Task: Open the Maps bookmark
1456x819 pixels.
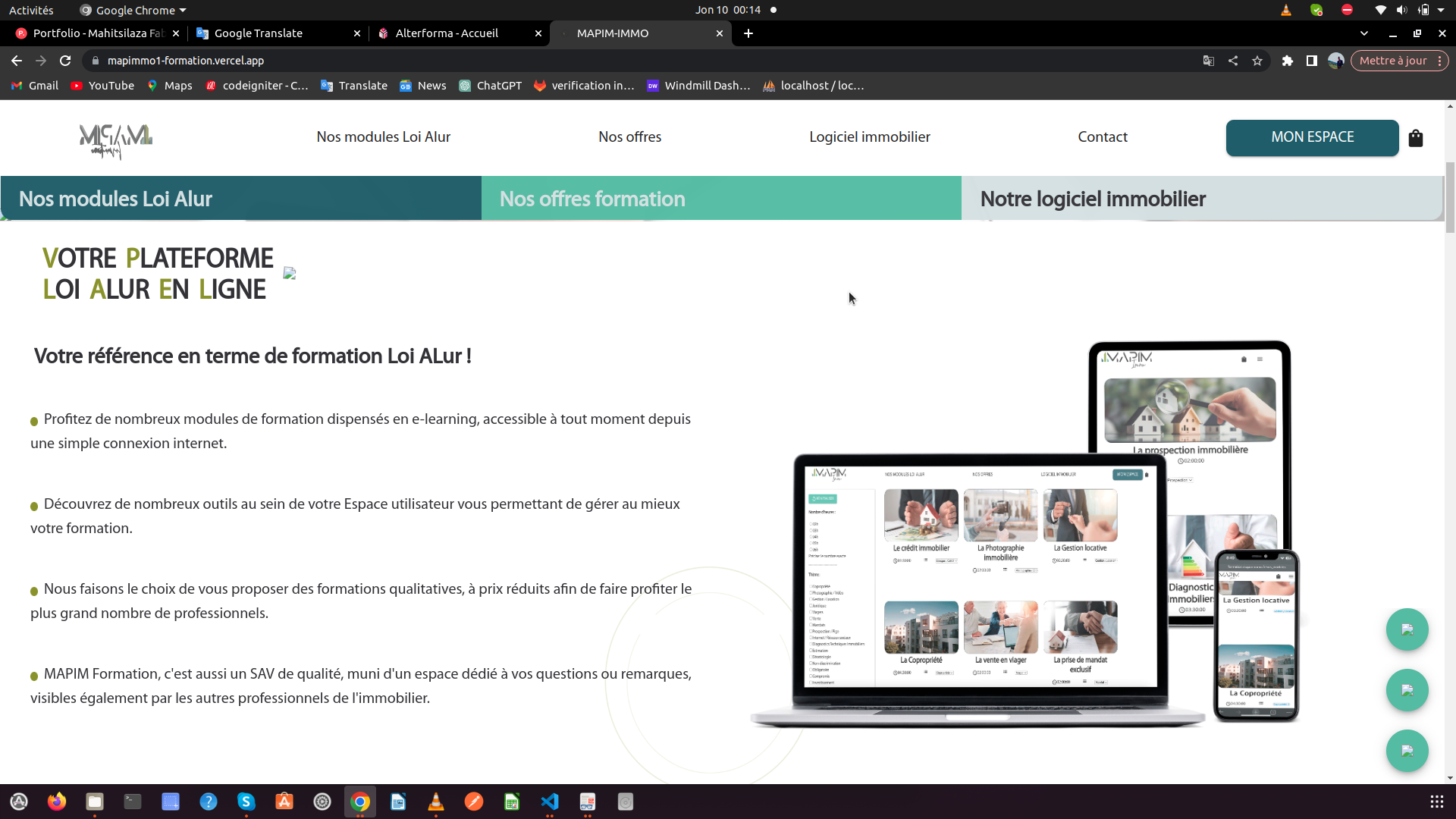Action: (x=170, y=86)
